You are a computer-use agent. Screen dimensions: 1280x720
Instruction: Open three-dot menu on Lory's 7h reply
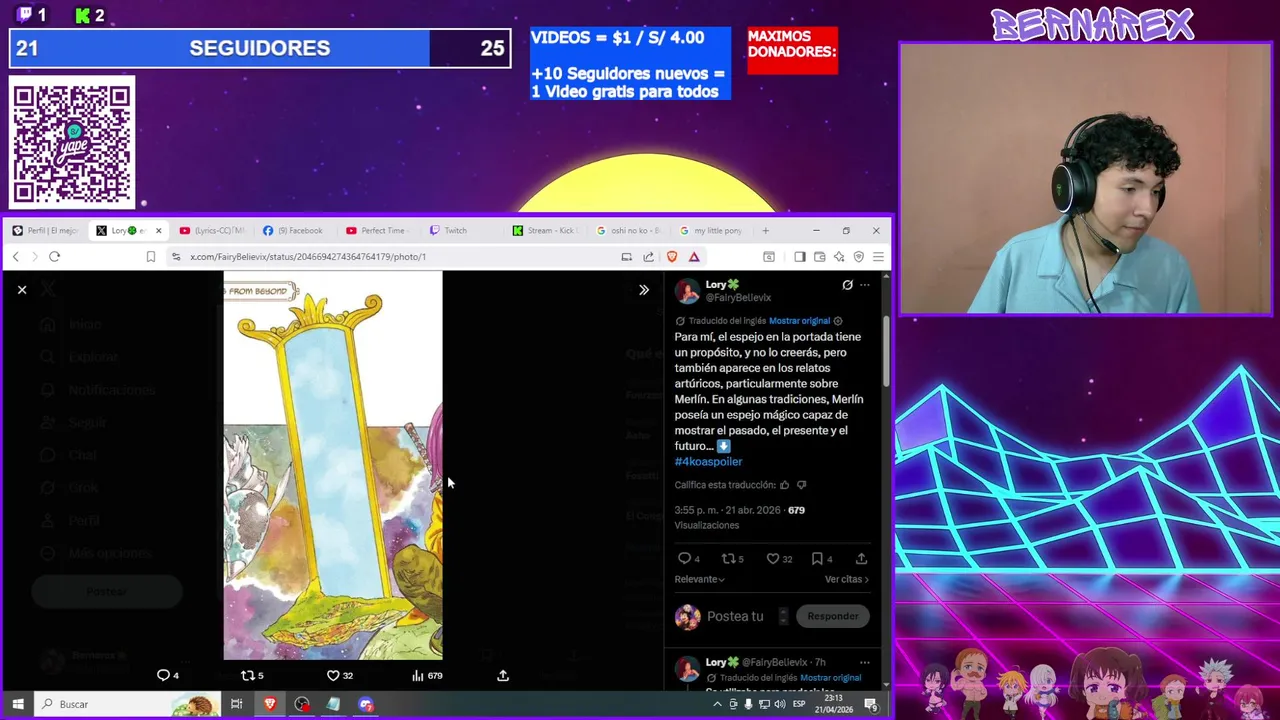(x=865, y=662)
